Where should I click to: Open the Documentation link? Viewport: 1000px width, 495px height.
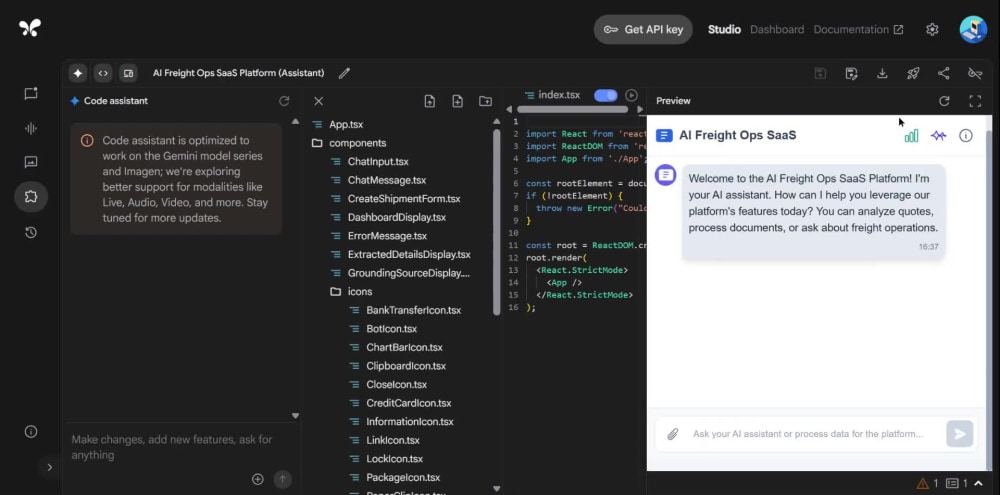[x=858, y=29]
